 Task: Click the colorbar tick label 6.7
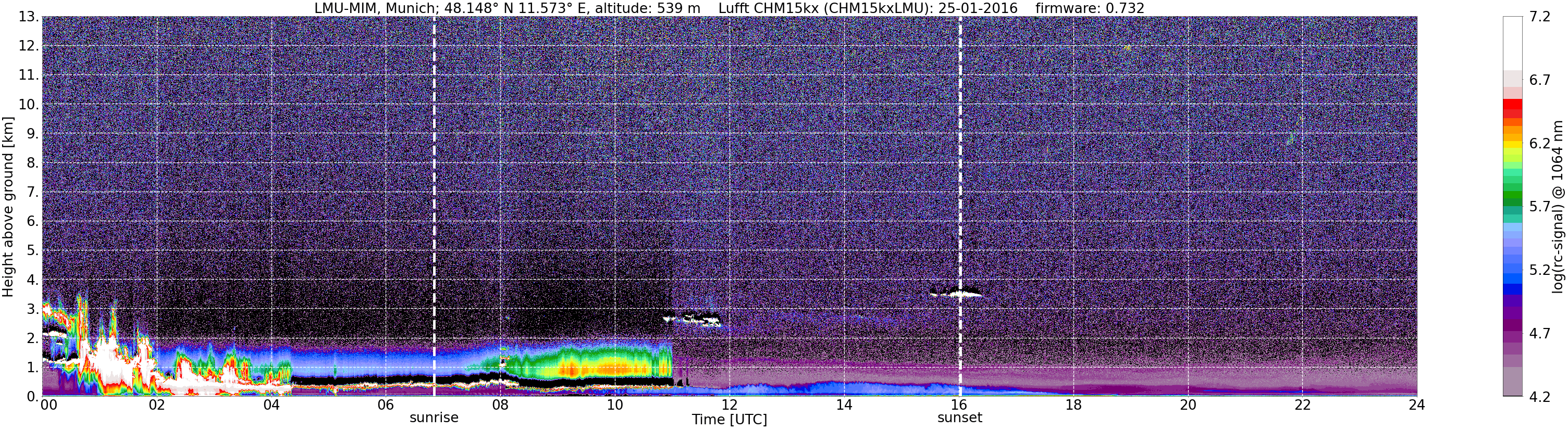pyautogui.click(x=1540, y=80)
